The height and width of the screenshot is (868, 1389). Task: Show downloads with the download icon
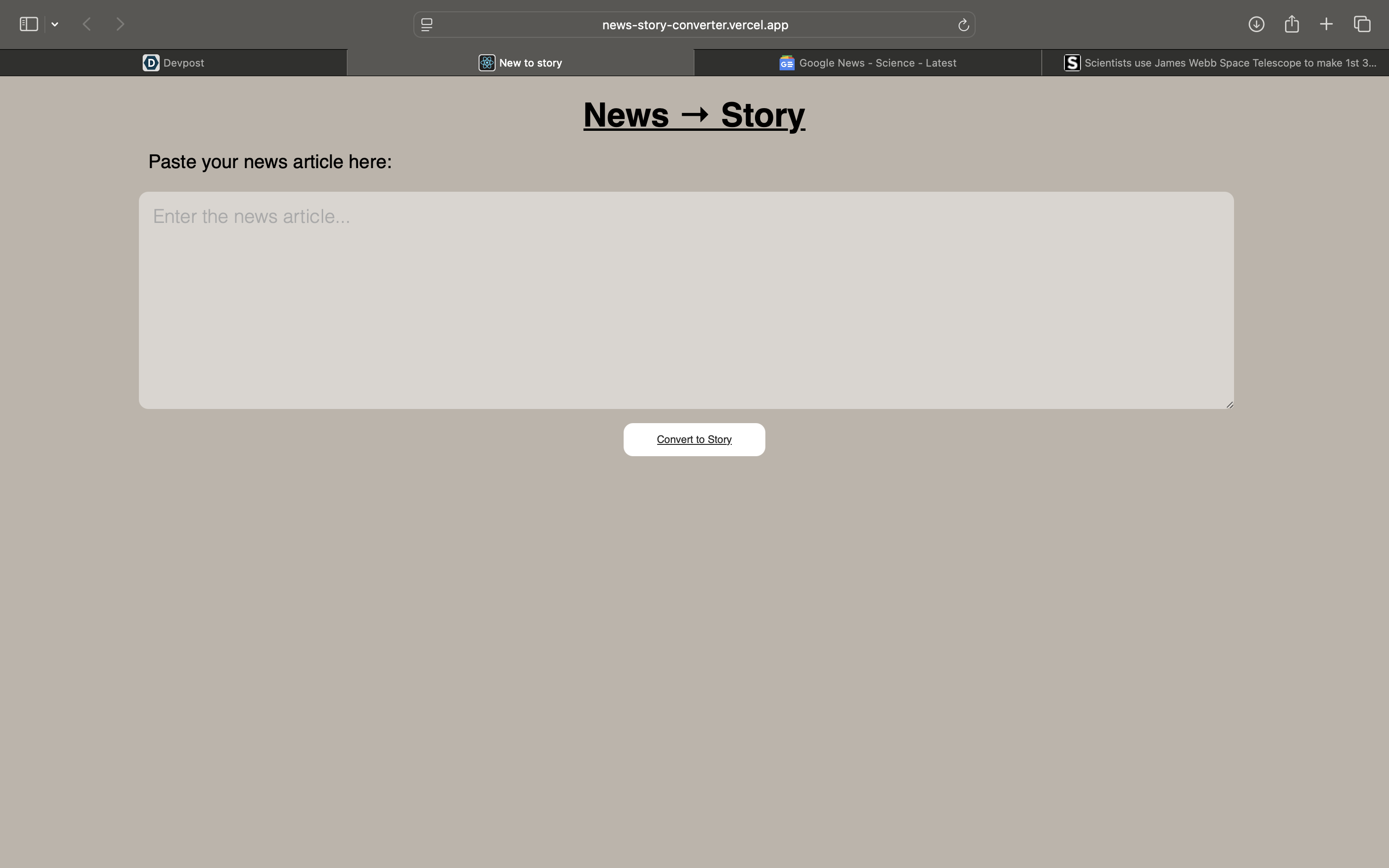tap(1256, 24)
